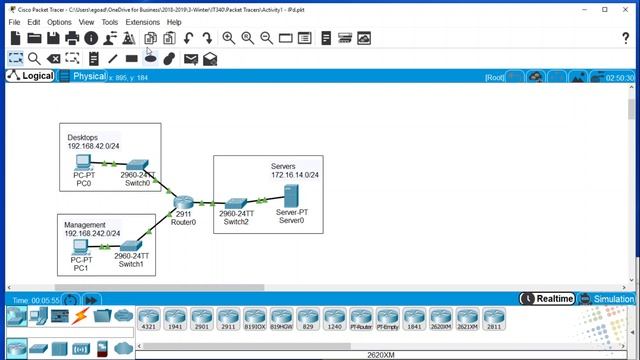This screenshot has width=640, height=360.
Task: Activate the Inspect magnifier tool
Action: (34, 59)
